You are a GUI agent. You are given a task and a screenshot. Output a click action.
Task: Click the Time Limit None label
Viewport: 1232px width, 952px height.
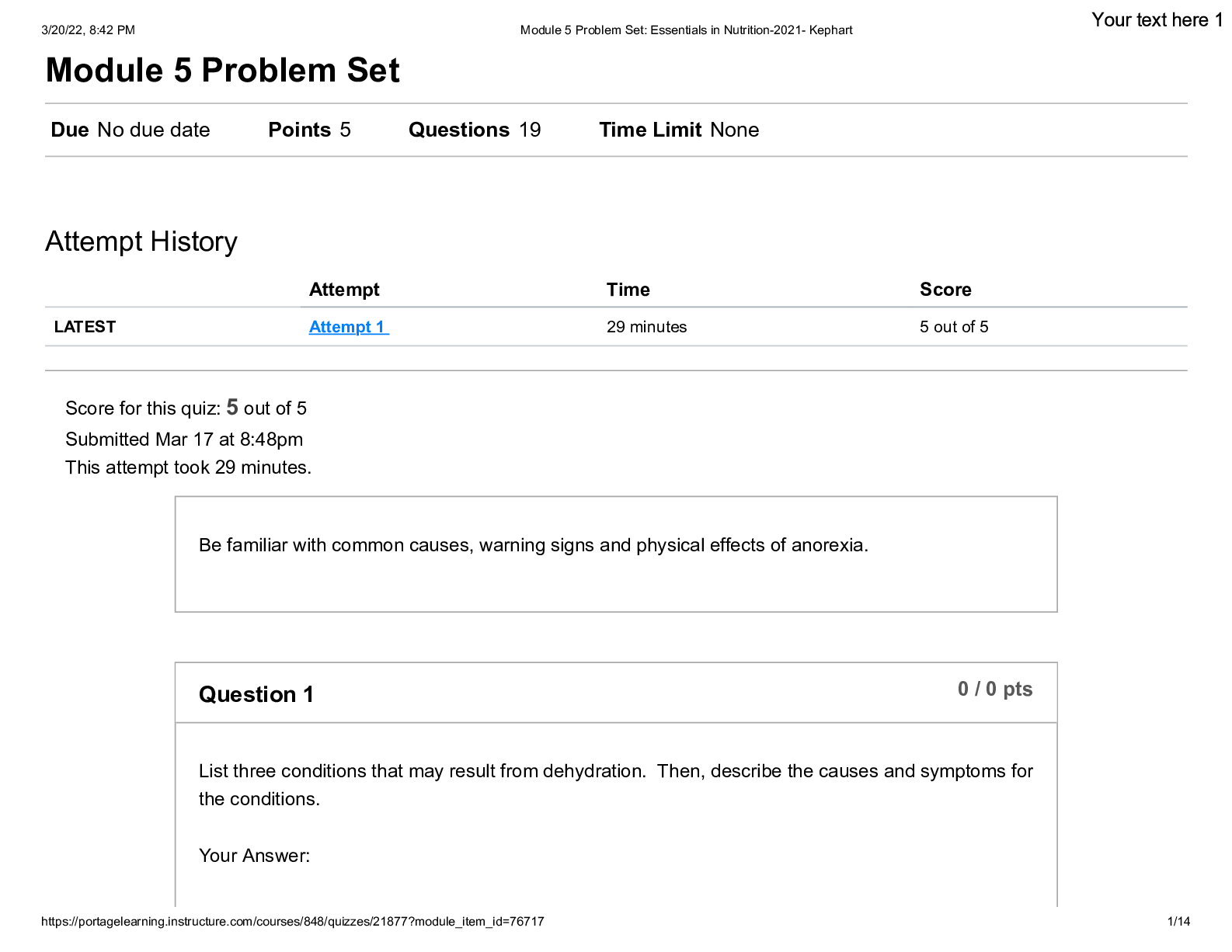click(679, 130)
